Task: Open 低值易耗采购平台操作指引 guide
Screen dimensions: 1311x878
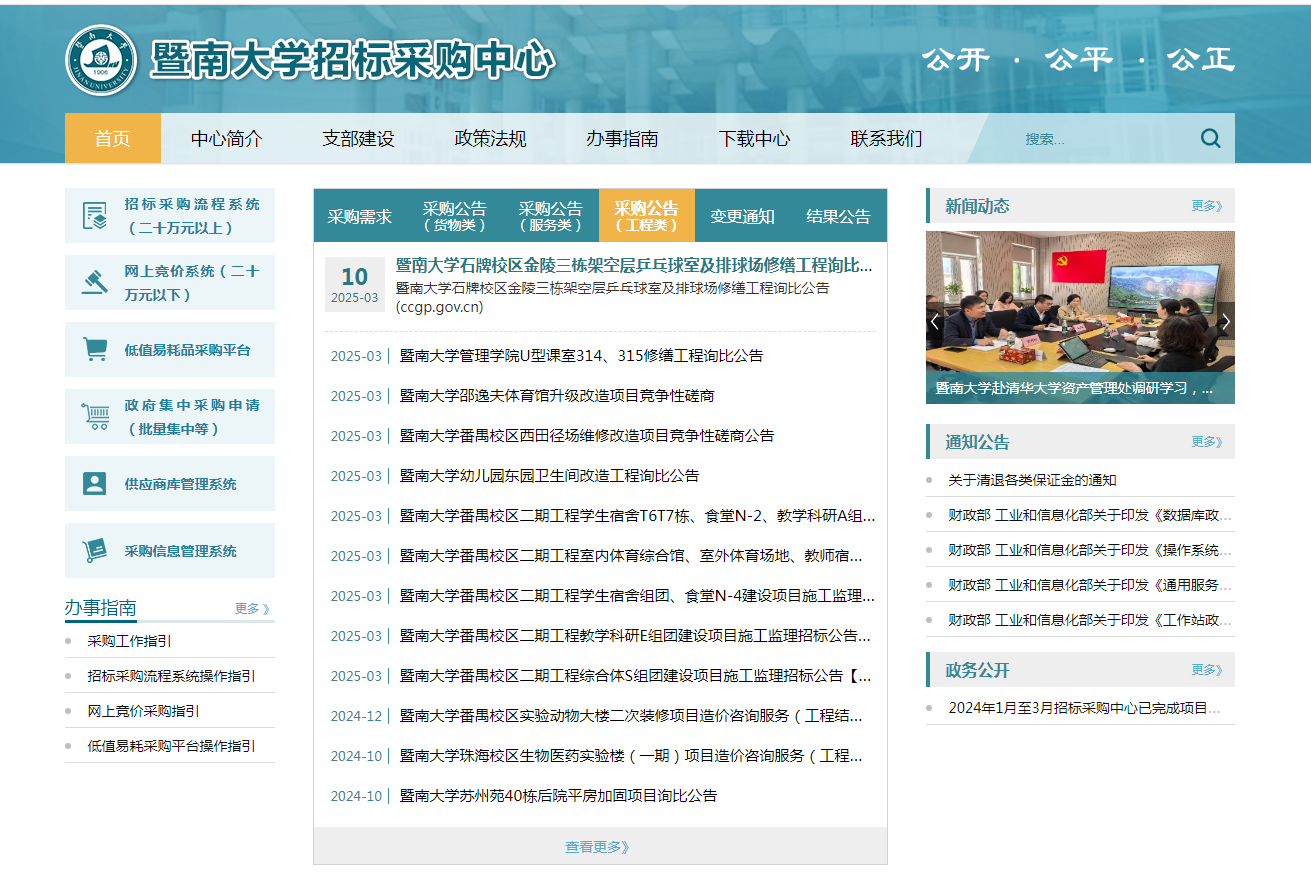Action: click(171, 746)
